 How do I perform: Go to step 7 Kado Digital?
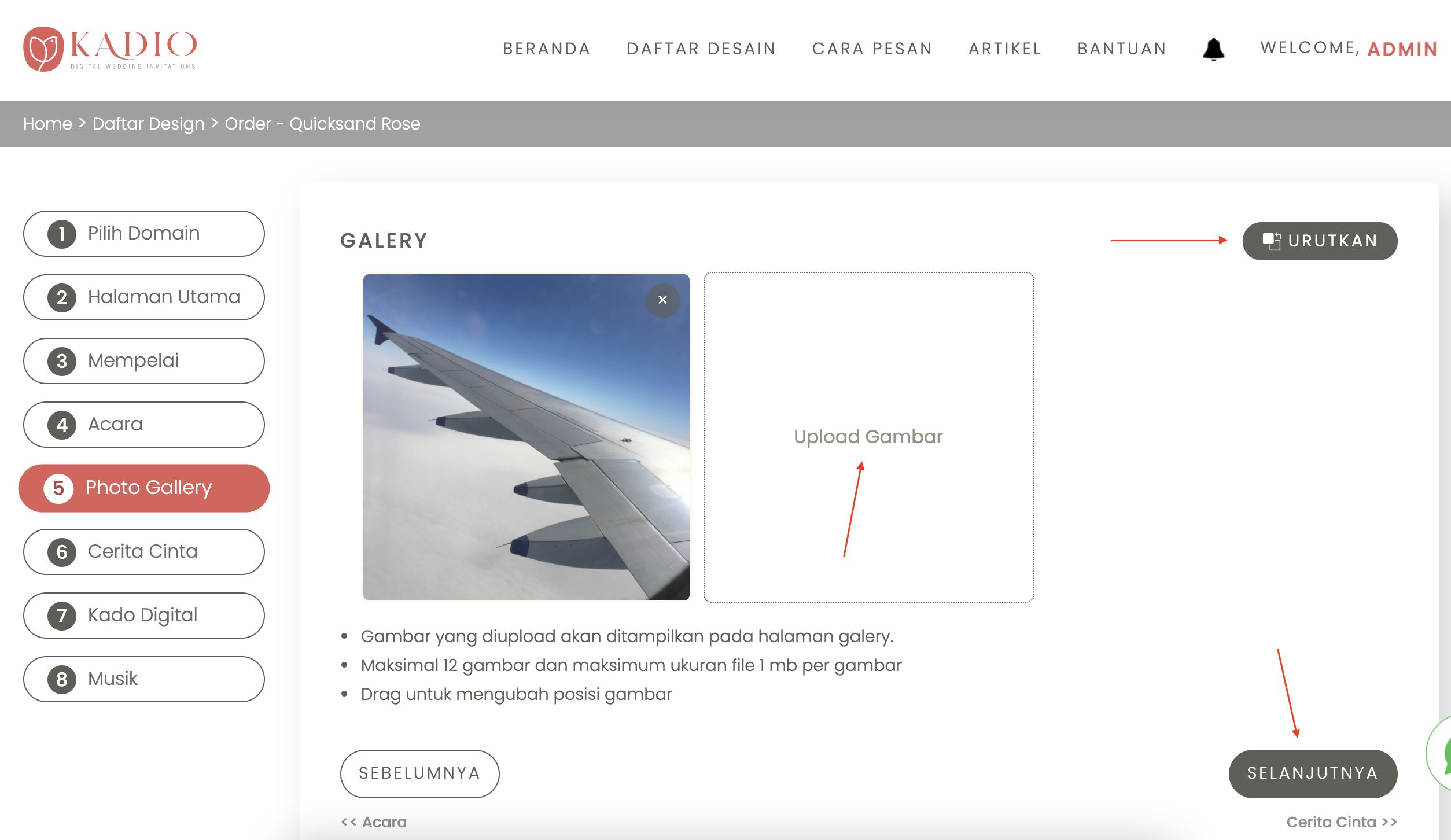point(143,616)
